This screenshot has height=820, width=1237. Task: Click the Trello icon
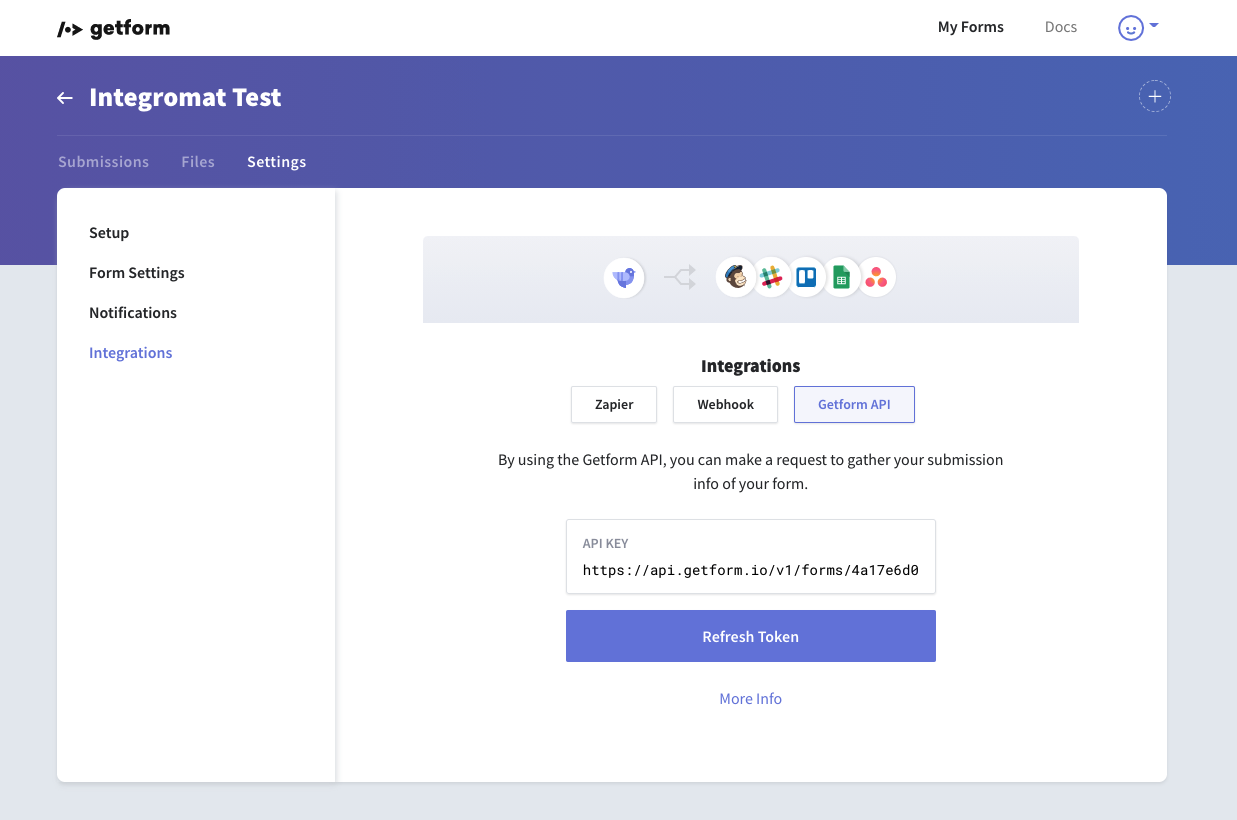pyautogui.click(x=806, y=277)
